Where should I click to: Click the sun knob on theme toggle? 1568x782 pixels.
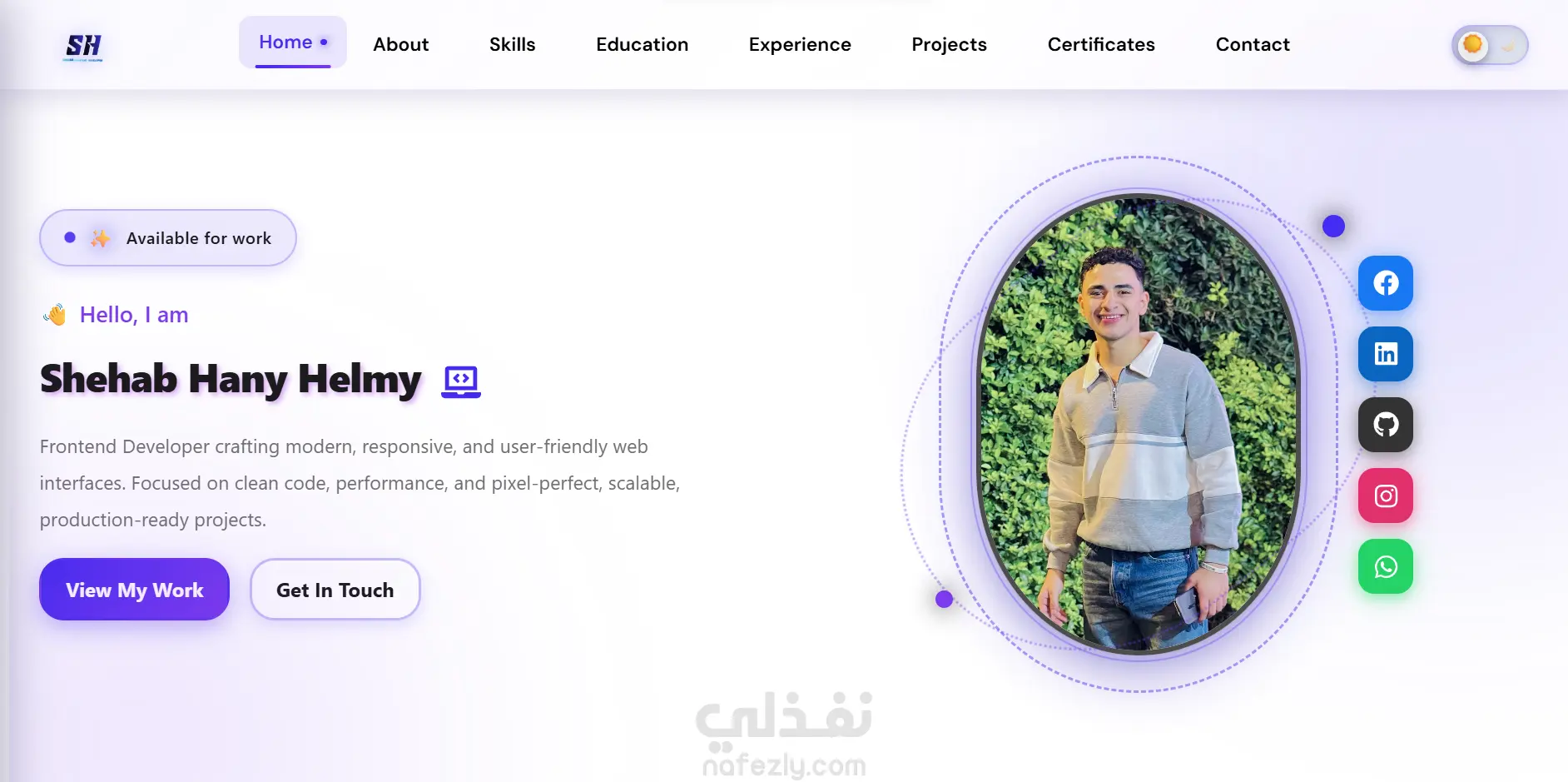(1472, 44)
